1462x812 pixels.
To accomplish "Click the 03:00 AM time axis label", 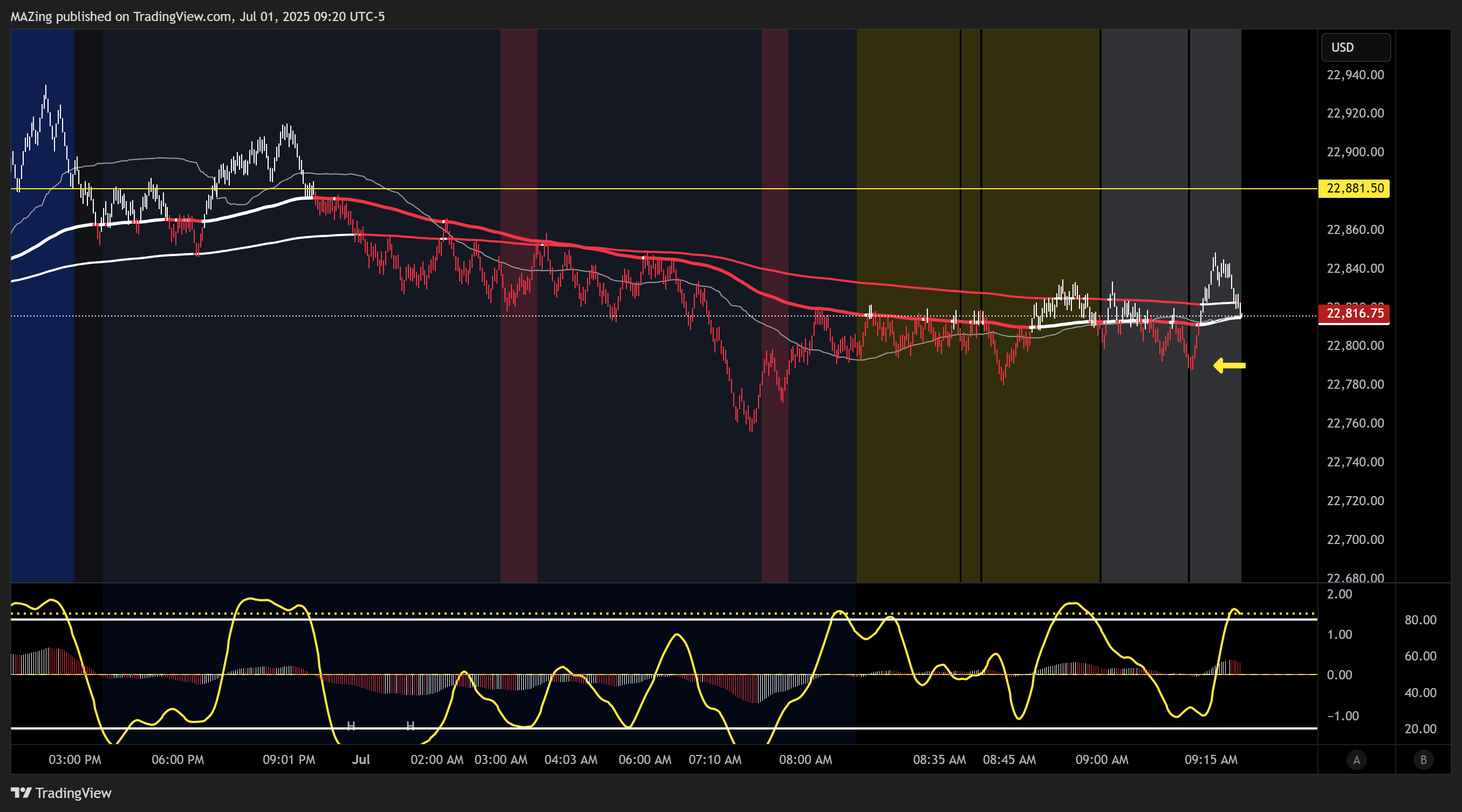I will pyautogui.click(x=501, y=760).
